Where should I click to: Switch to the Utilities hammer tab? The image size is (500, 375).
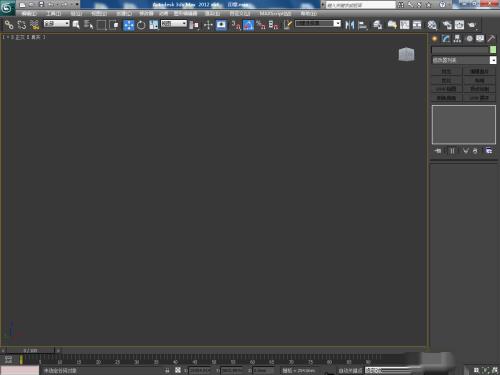coord(491,39)
